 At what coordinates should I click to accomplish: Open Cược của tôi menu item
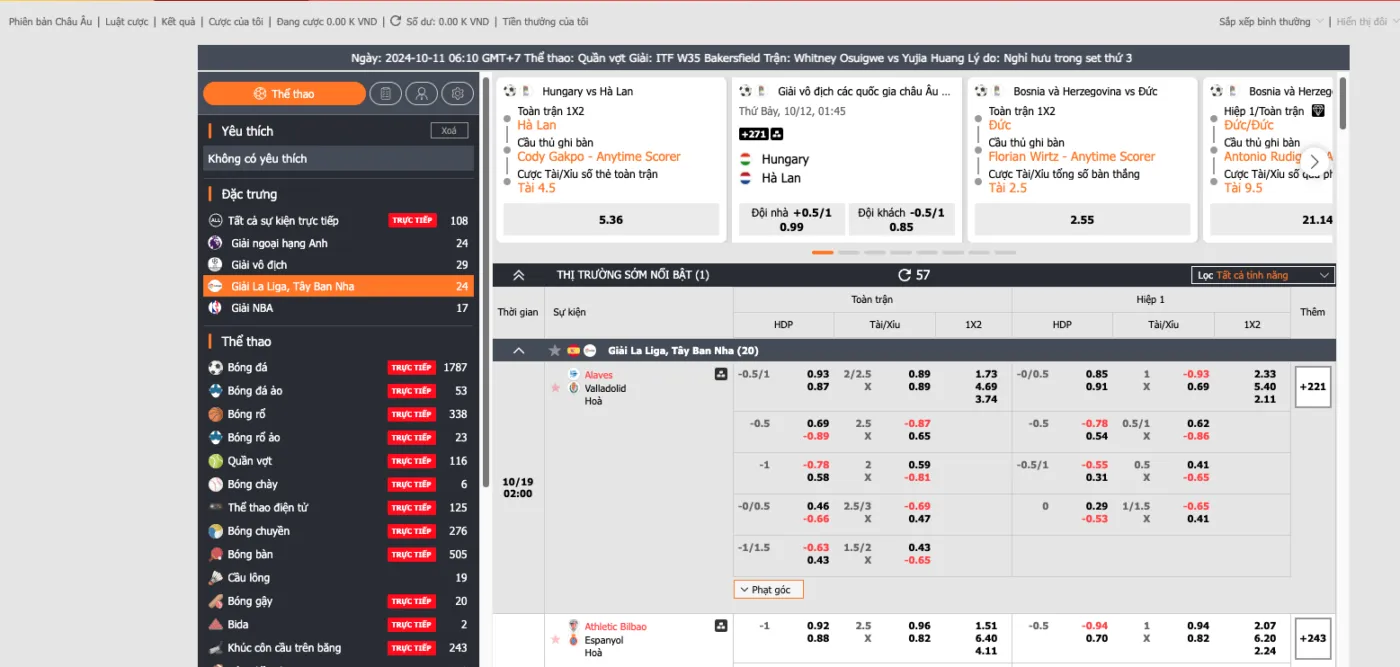[x=236, y=21]
